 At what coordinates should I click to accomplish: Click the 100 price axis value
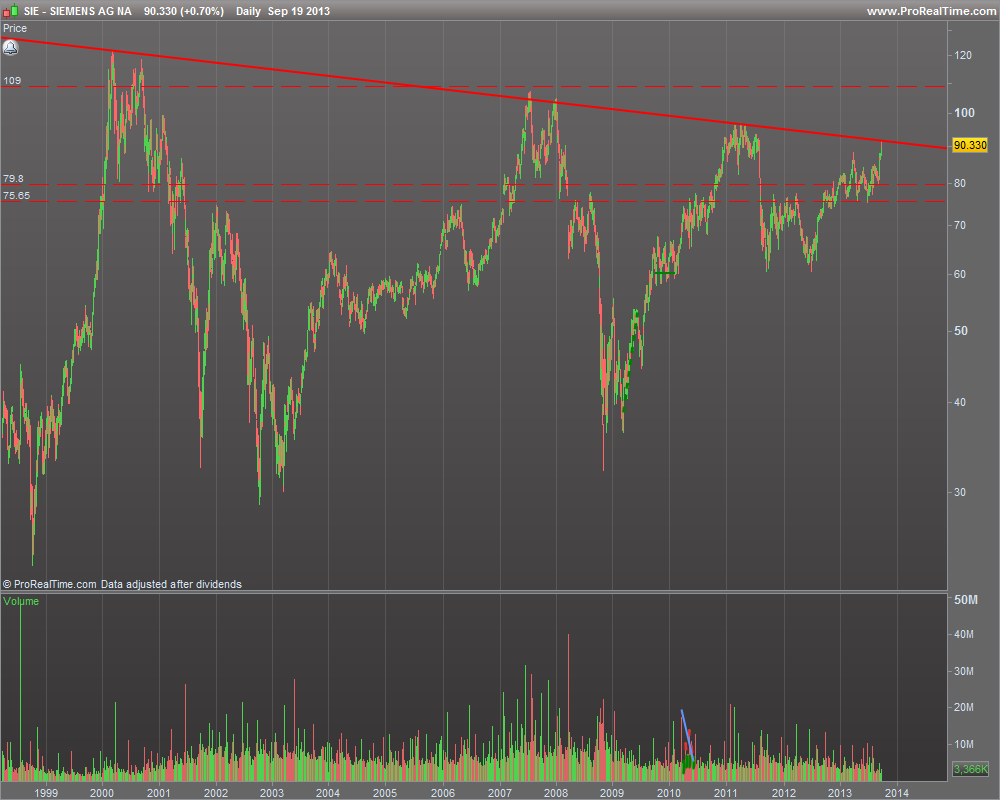coord(964,113)
